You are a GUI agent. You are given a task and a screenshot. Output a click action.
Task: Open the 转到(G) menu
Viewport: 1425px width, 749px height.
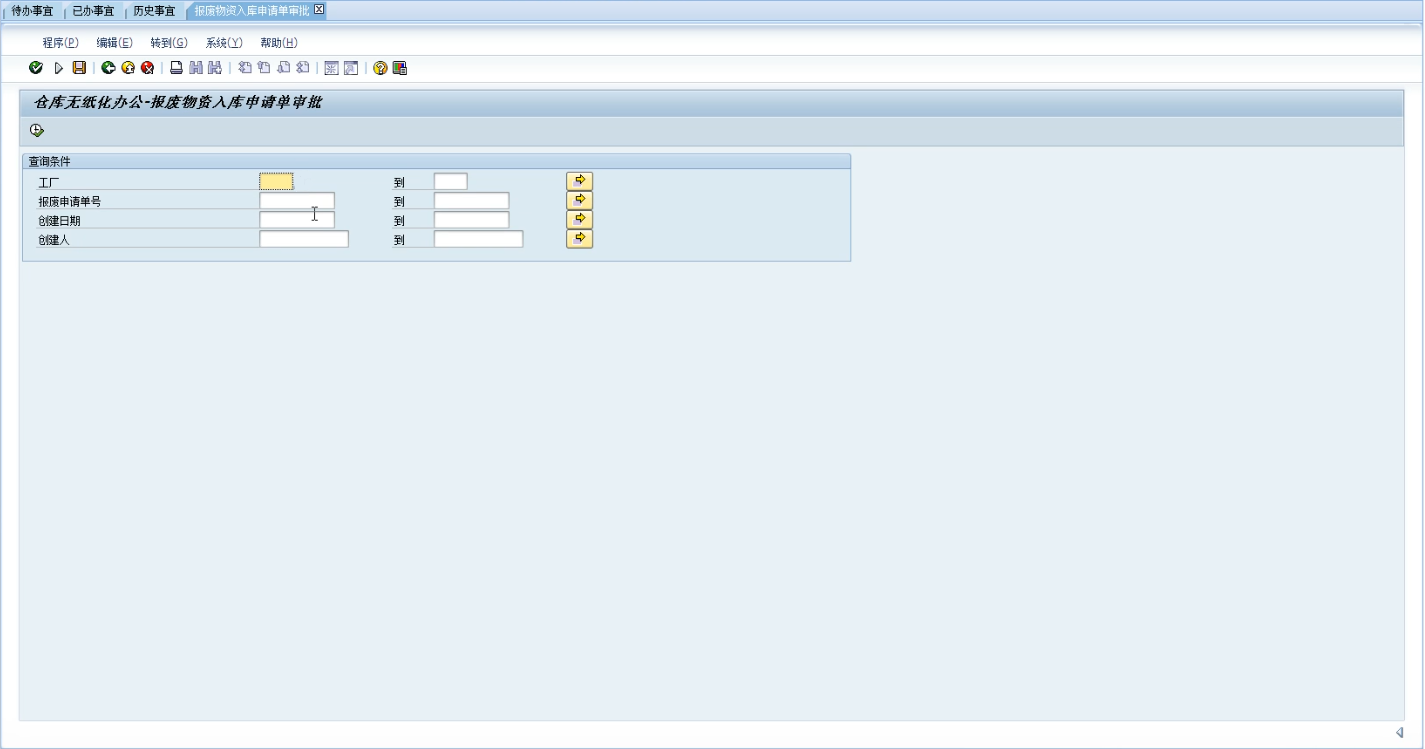(168, 43)
